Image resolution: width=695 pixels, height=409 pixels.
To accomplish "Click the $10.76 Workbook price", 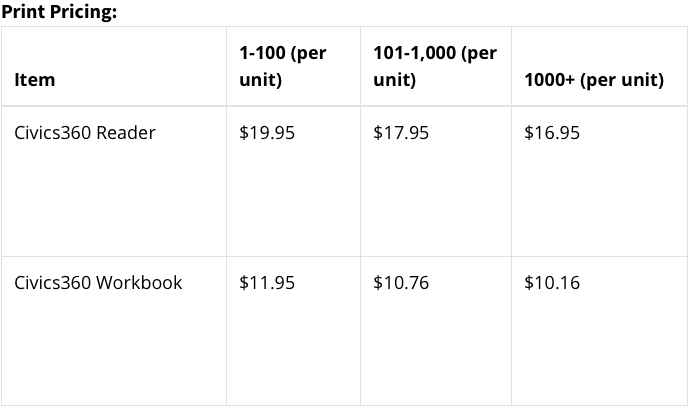I will click(401, 282).
